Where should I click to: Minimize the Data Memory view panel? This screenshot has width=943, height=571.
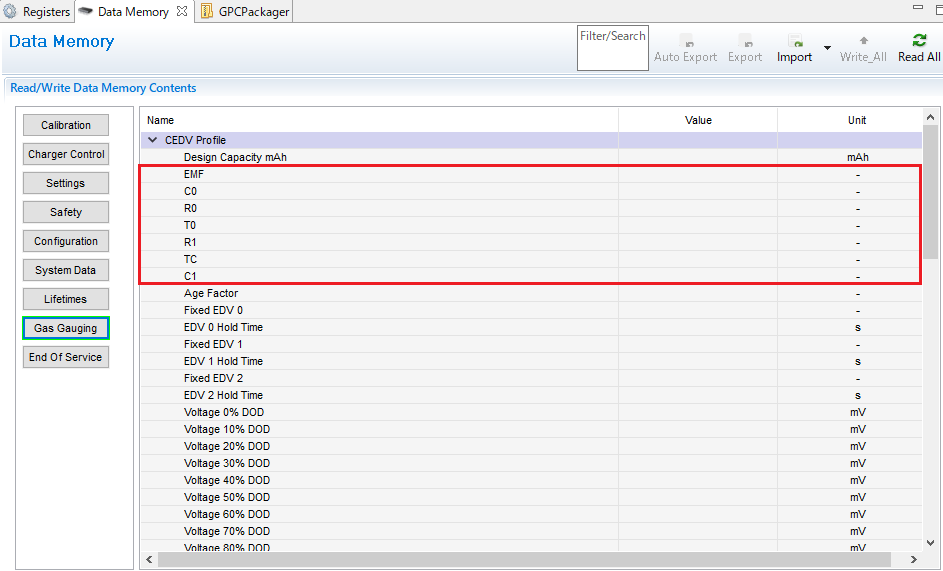coord(918,7)
